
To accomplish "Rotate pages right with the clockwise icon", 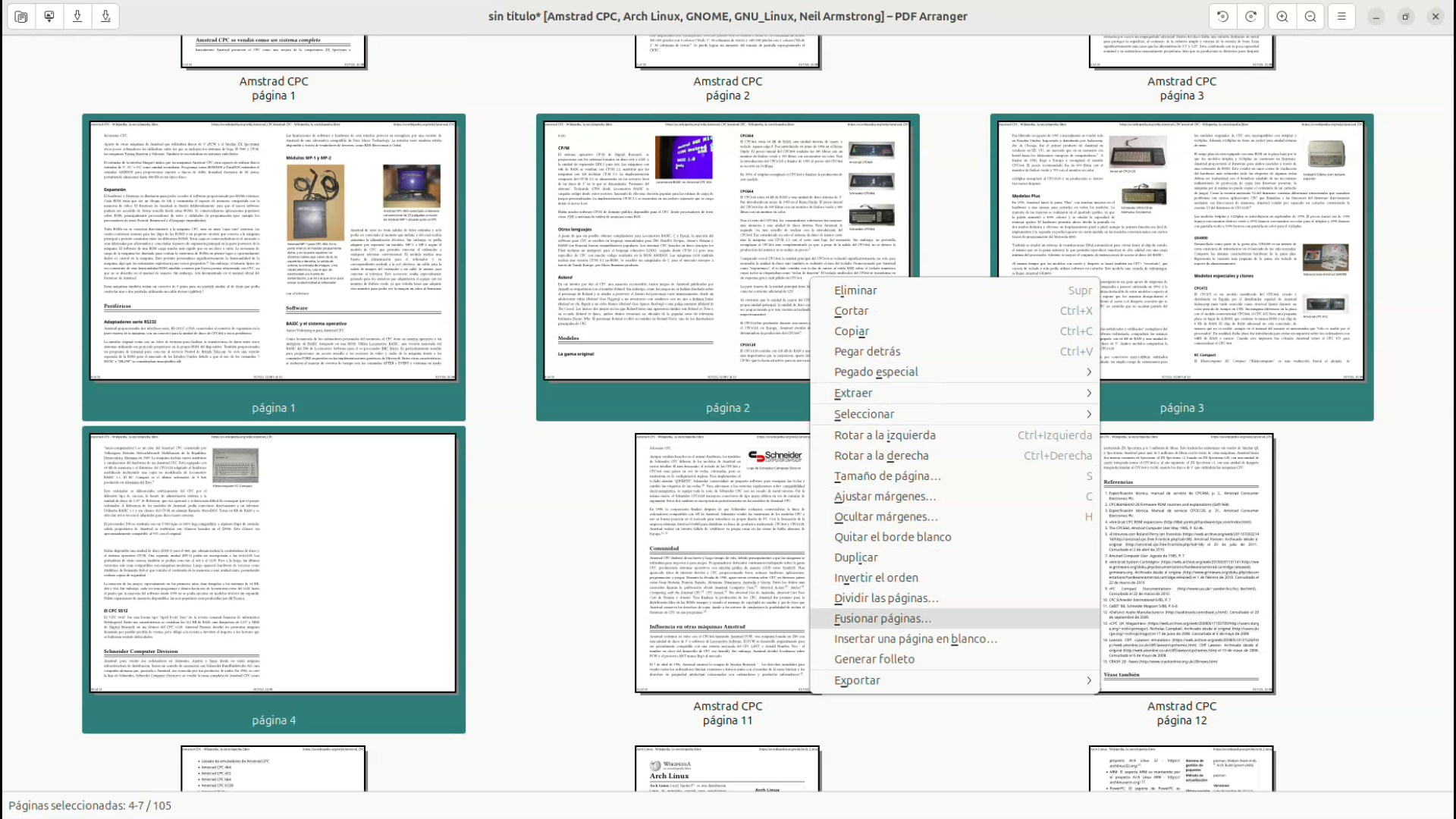I will pos(1250,16).
